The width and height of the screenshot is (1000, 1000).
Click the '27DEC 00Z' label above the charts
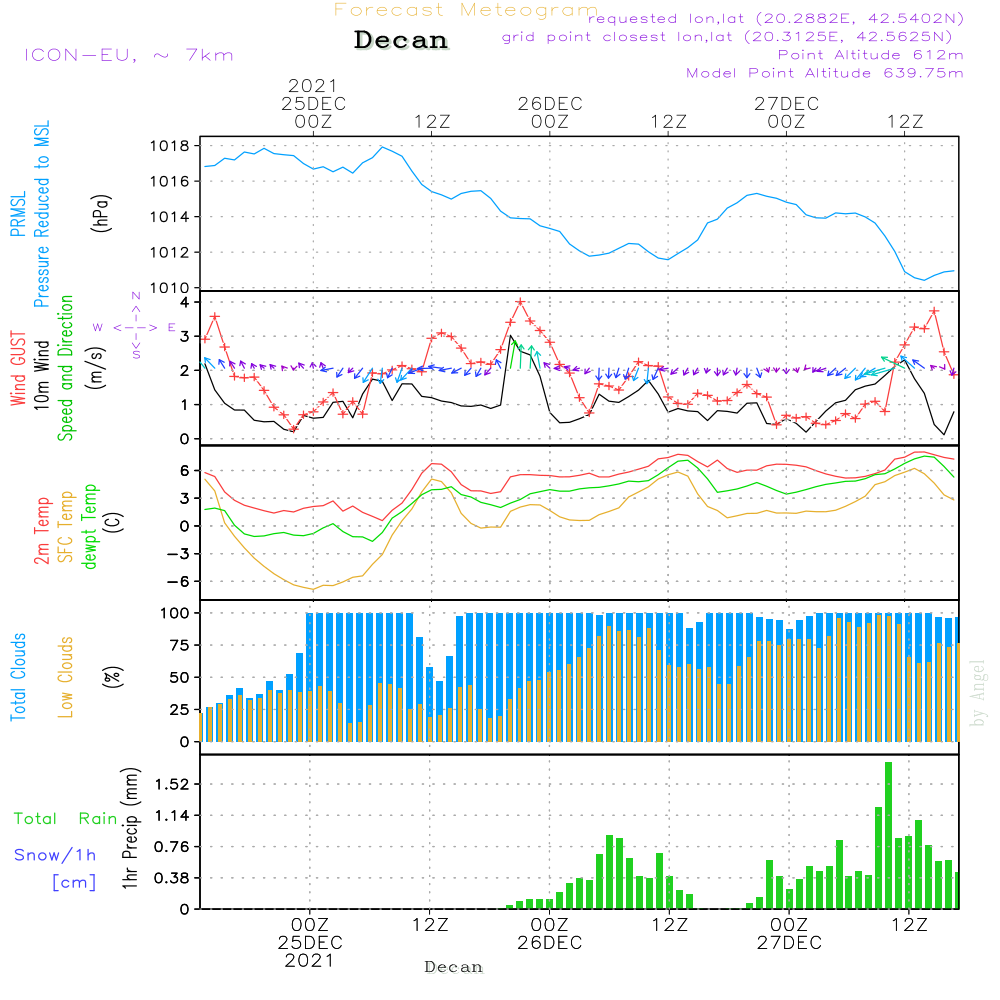[x=786, y=112]
